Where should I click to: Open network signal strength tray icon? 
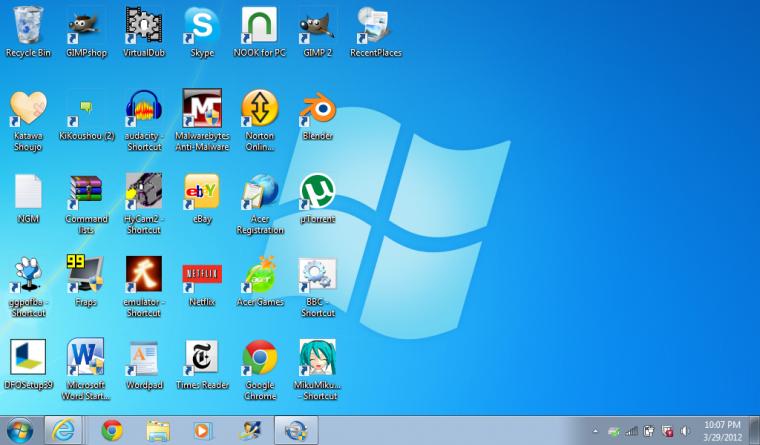coord(632,430)
